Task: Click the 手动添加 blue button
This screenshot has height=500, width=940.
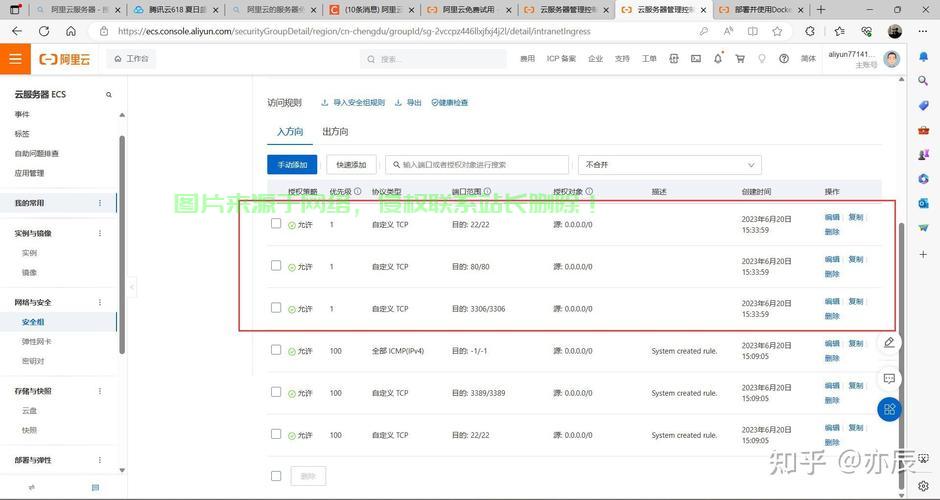Action: click(292, 165)
